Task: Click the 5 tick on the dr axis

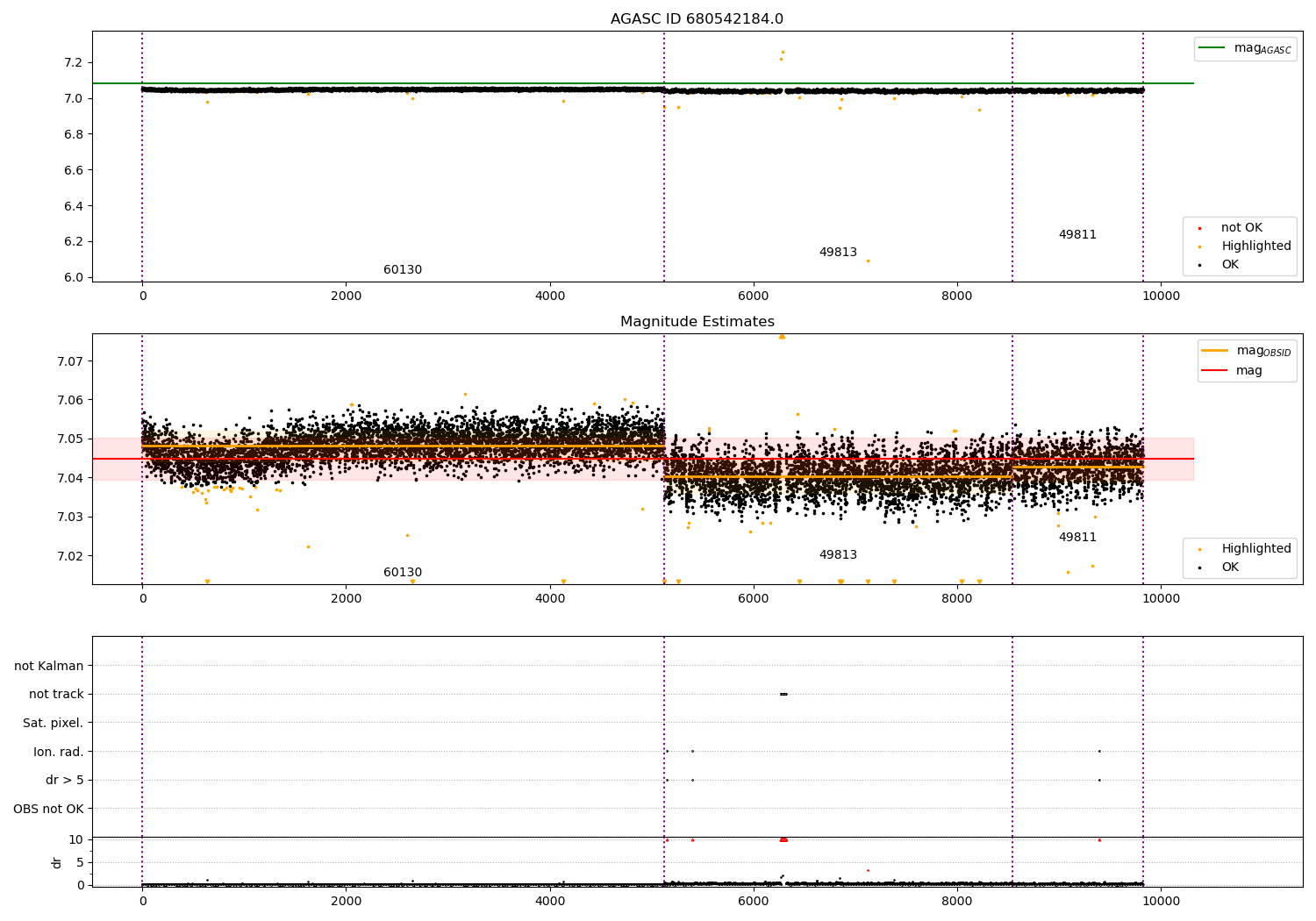Action: [80, 863]
